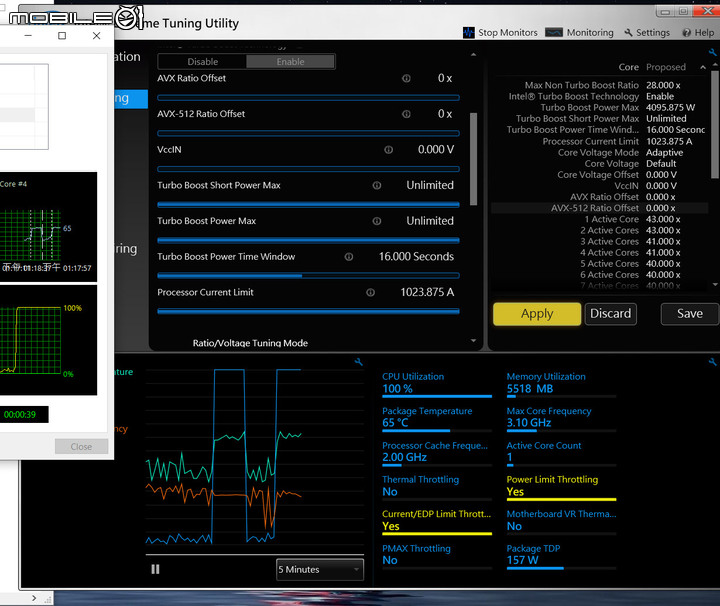Viewport: 720px width, 606px height.
Task: Click Close button in the small white window
Action: [x=81, y=447]
